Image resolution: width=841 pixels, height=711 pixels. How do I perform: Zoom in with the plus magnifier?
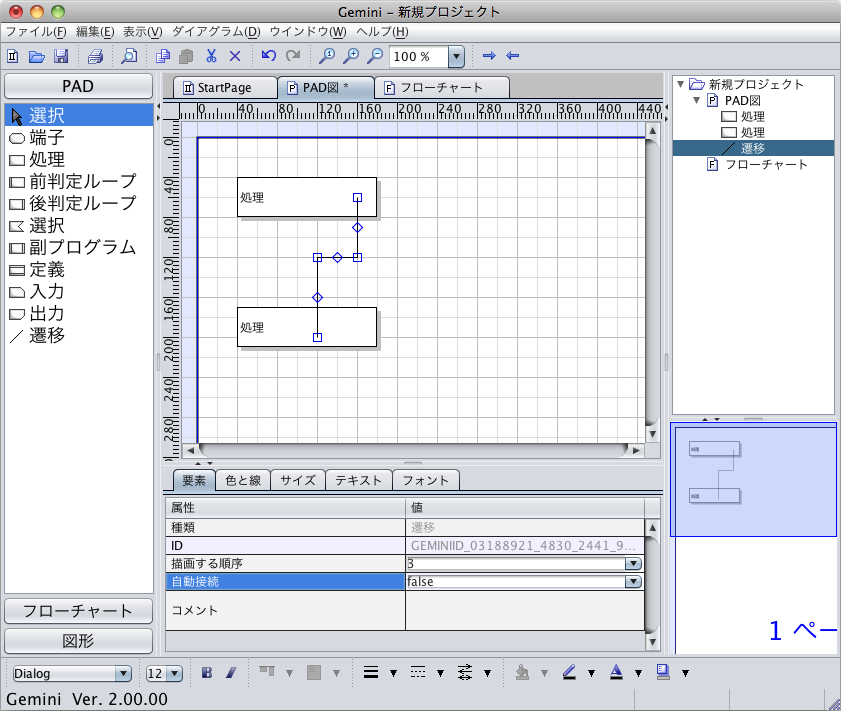pyautogui.click(x=351, y=56)
